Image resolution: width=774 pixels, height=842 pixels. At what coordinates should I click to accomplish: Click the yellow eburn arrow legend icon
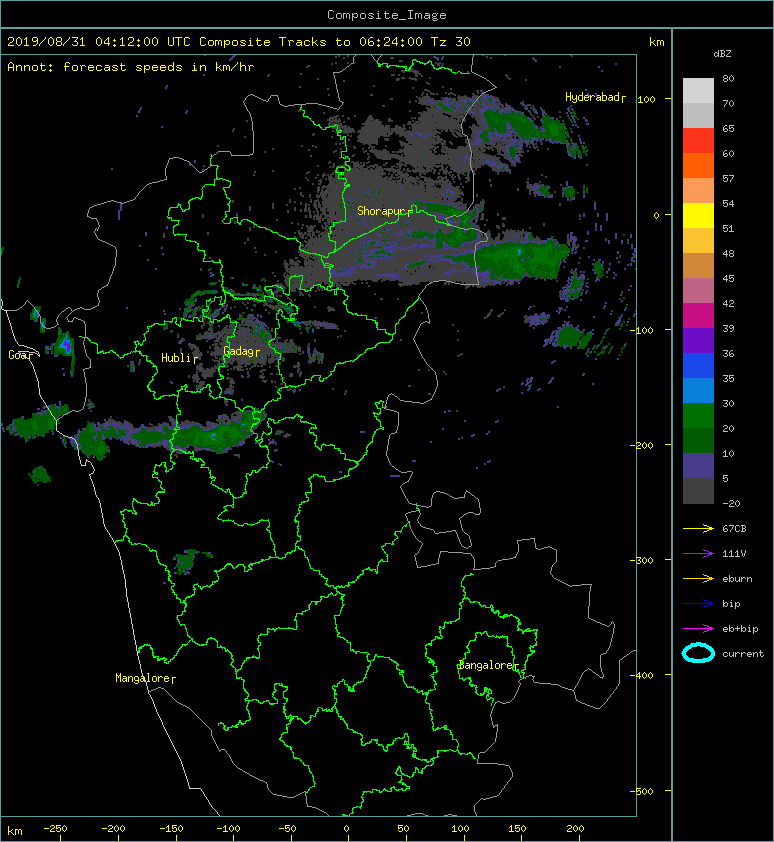(x=698, y=578)
